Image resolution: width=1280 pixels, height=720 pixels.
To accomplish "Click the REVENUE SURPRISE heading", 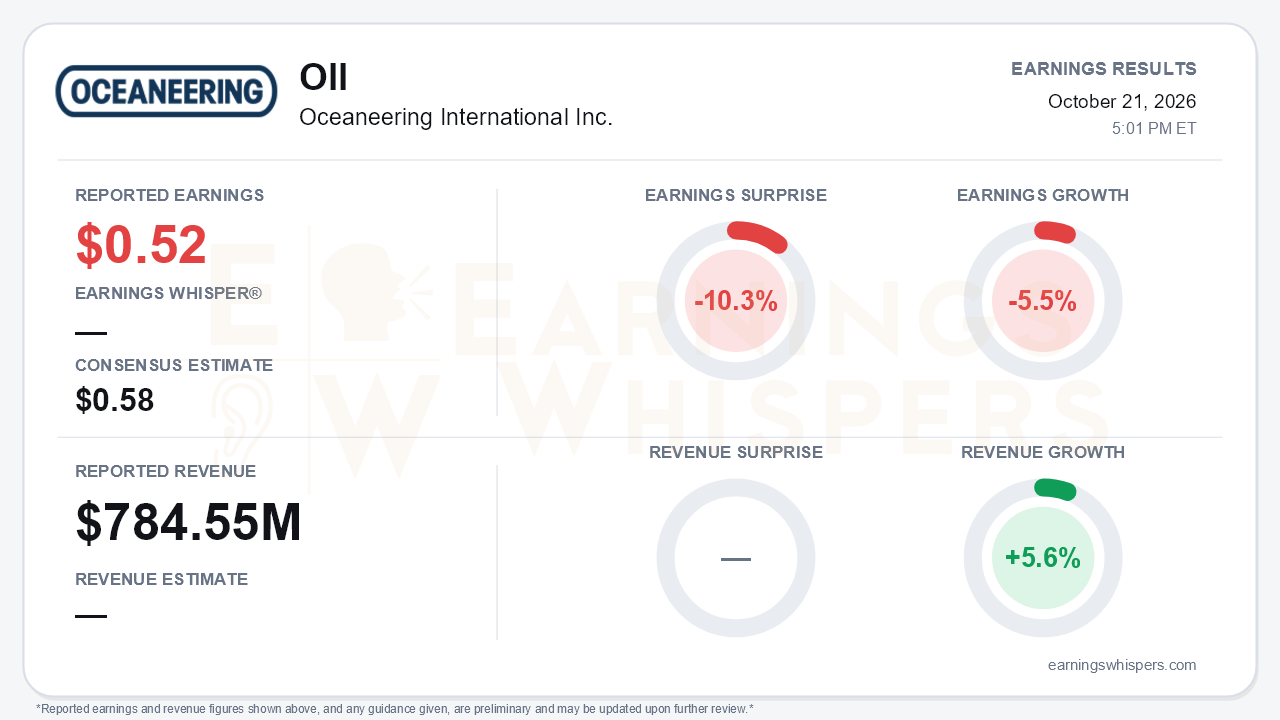I will (736, 452).
